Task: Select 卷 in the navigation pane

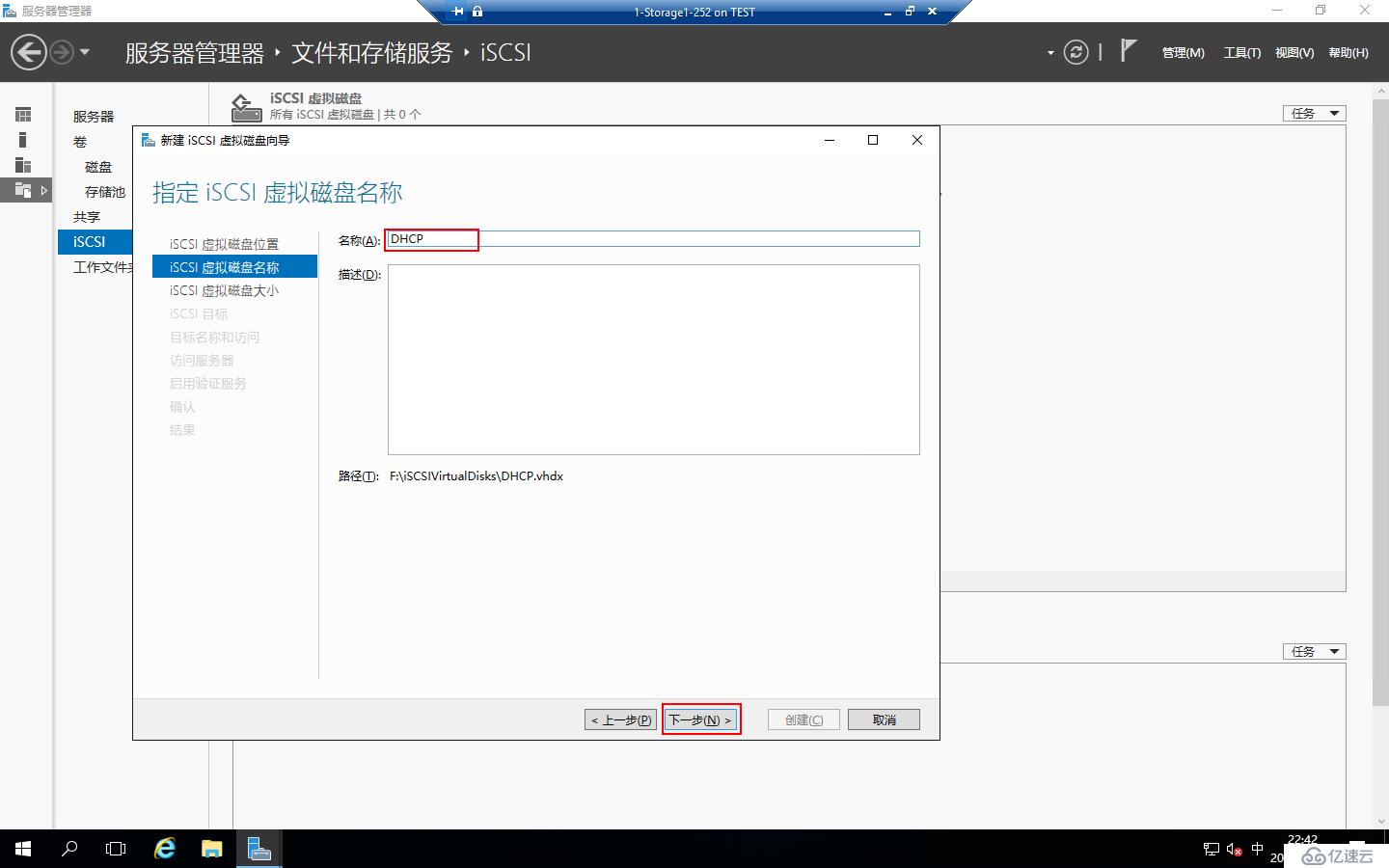Action: point(80,142)
